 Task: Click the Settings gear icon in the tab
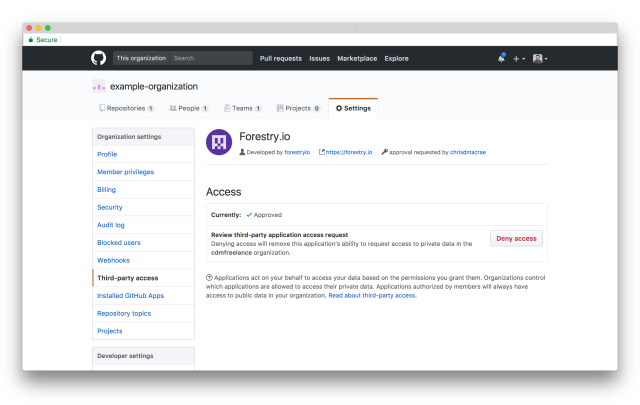coord(339,108)
